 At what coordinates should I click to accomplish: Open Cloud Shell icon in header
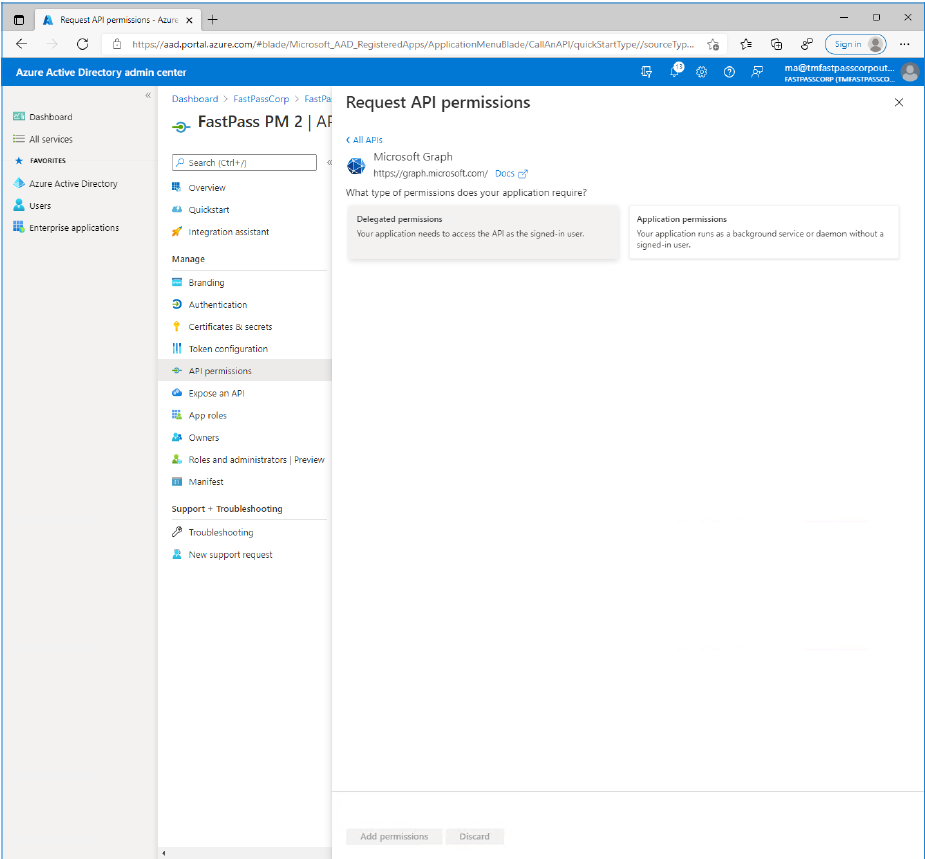pos(647,72)
